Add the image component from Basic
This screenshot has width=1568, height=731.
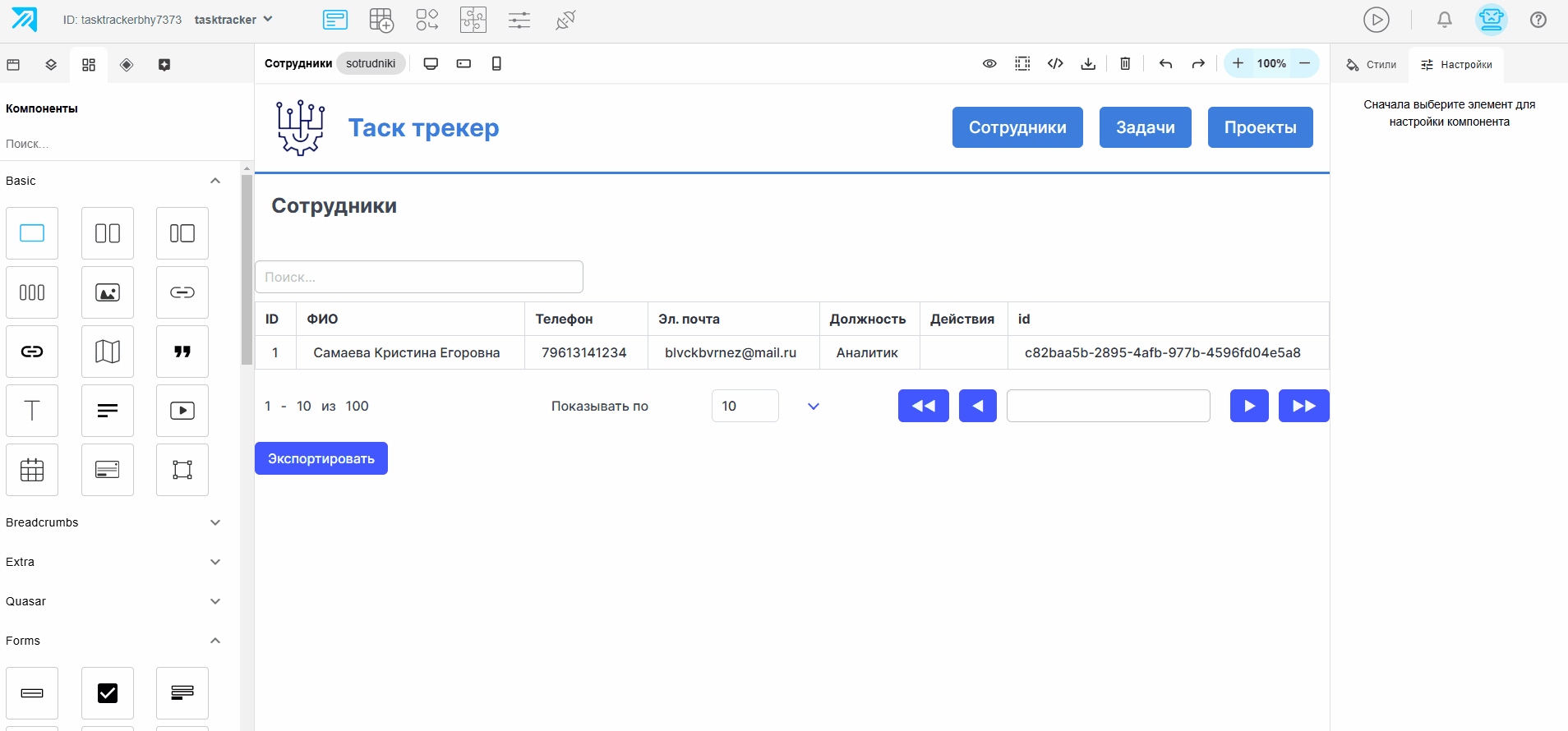coord(108,292)
